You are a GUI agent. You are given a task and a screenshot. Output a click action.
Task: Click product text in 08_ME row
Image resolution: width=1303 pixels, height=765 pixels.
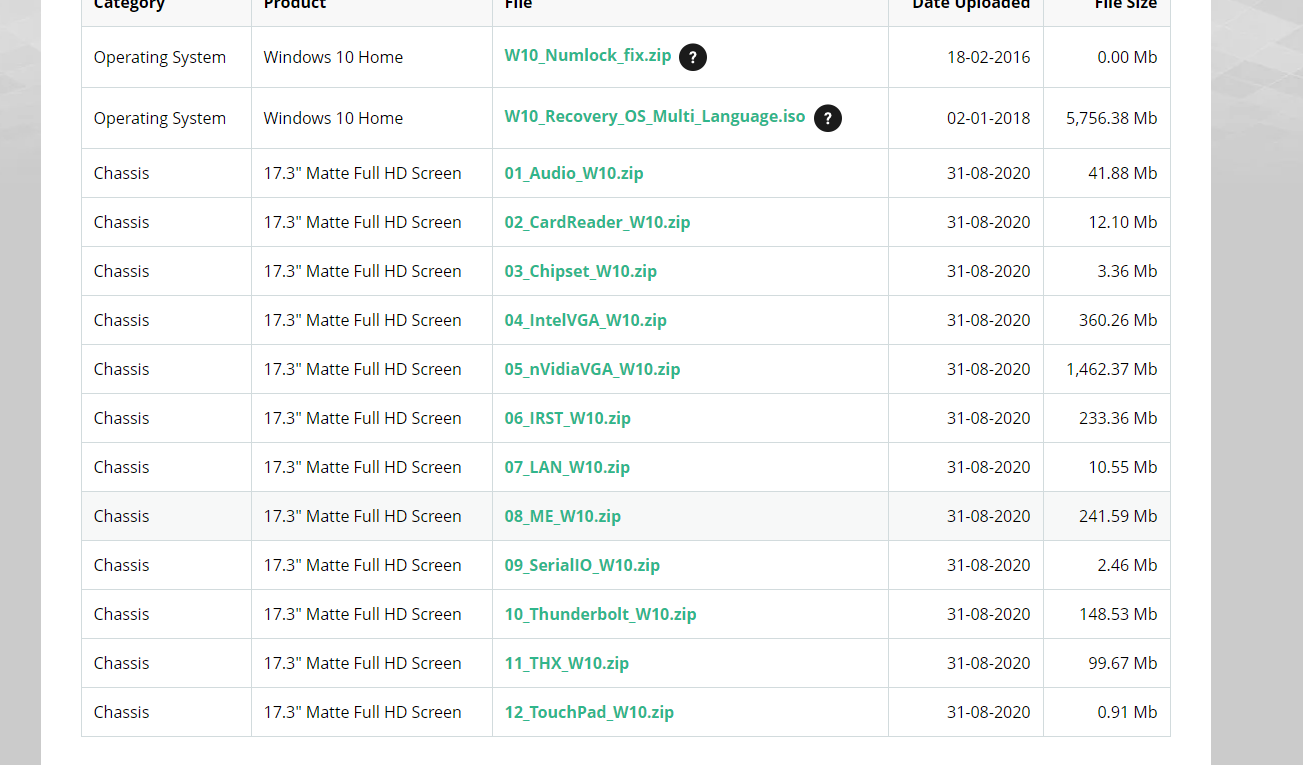363,516
